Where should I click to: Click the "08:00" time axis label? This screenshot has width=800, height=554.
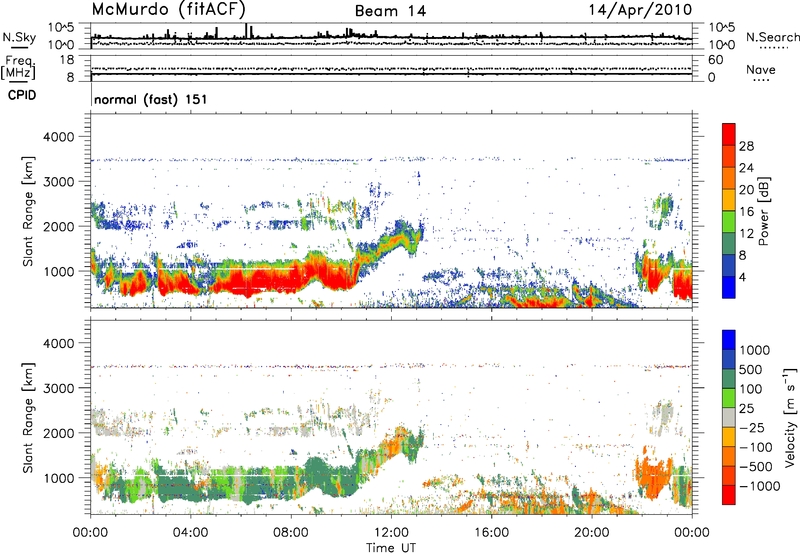click(291, 533)
